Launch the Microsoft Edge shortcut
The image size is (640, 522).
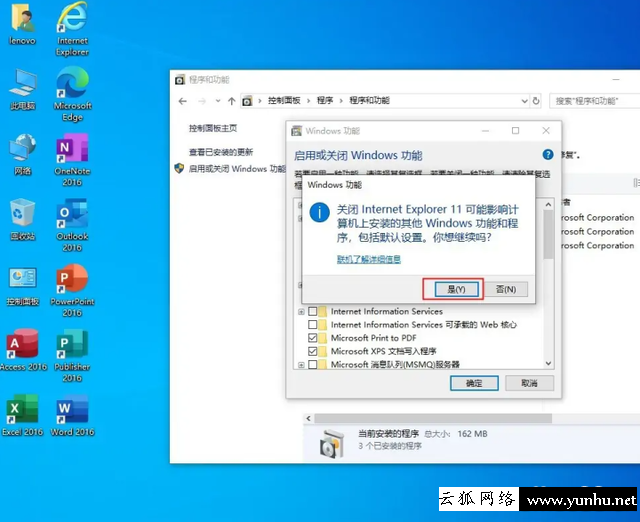tap(72, 94)
